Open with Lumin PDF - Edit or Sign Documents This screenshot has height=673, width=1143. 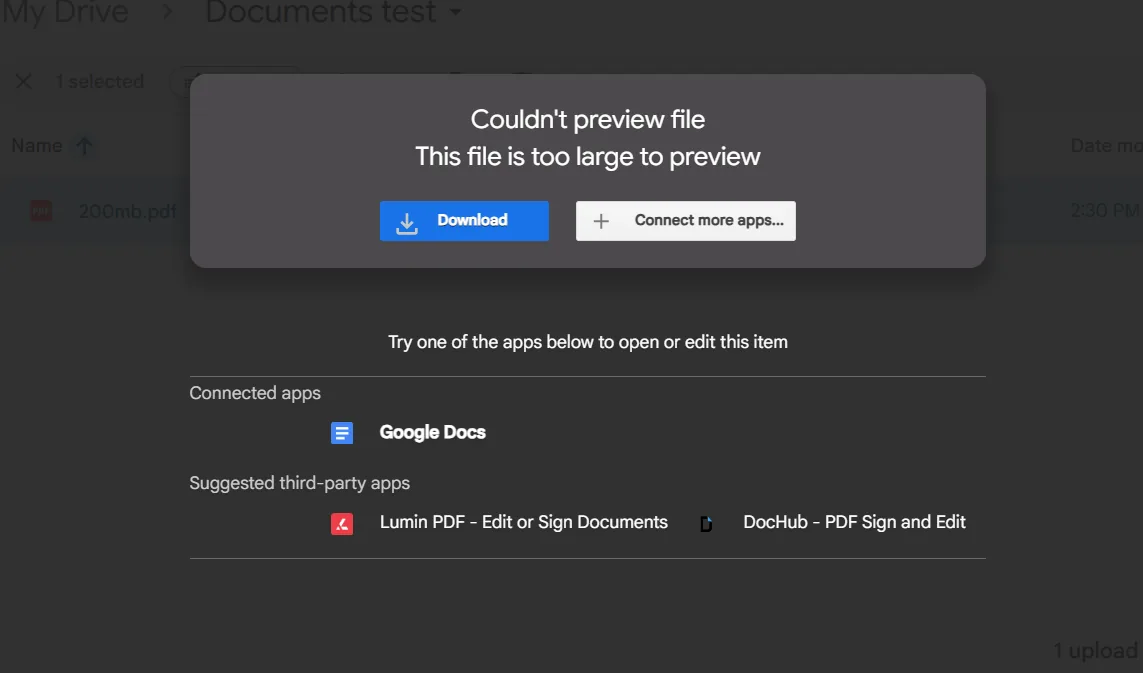tap(523, 522)
